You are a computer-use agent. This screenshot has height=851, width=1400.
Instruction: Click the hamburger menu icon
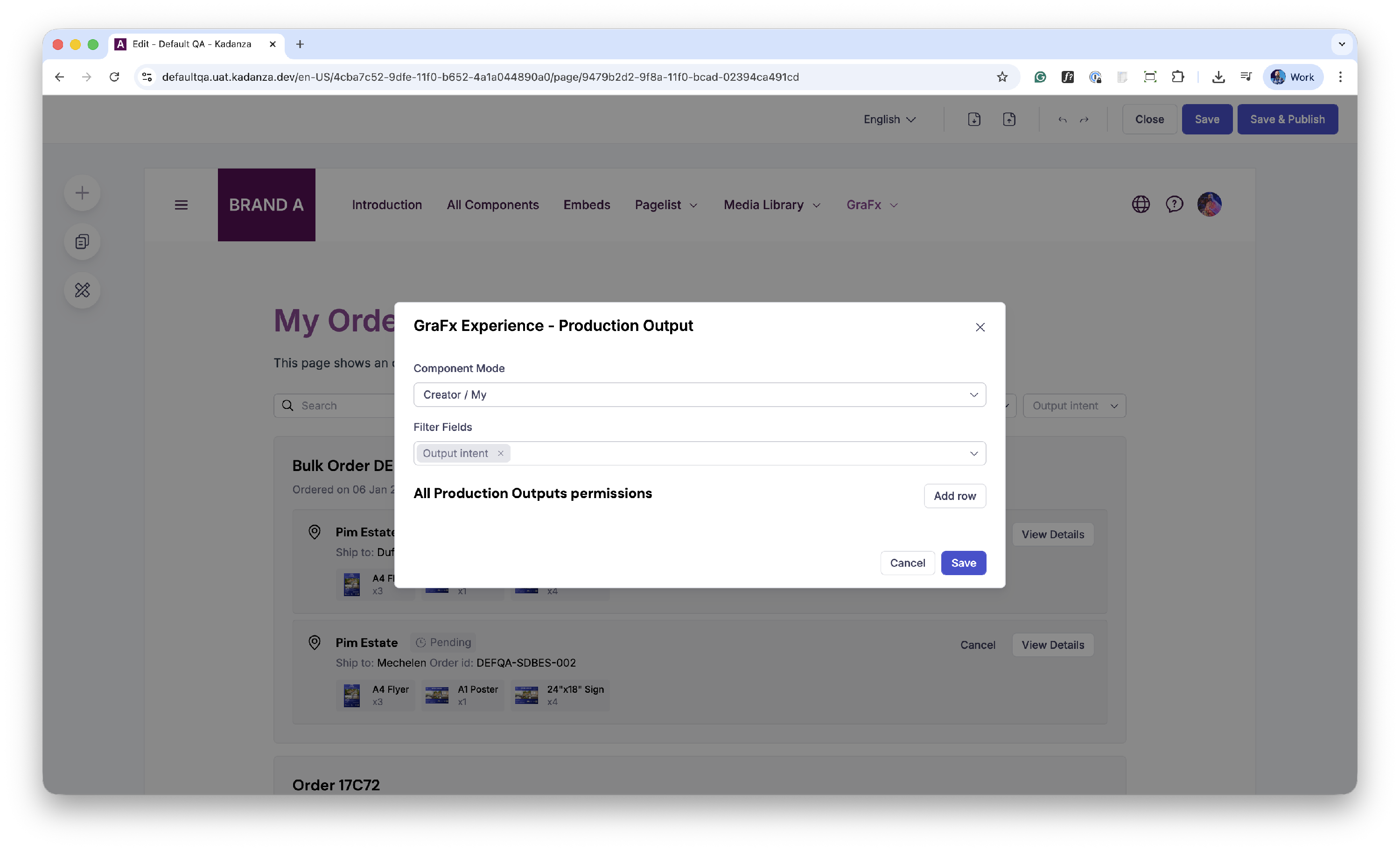tap(181, 204)
